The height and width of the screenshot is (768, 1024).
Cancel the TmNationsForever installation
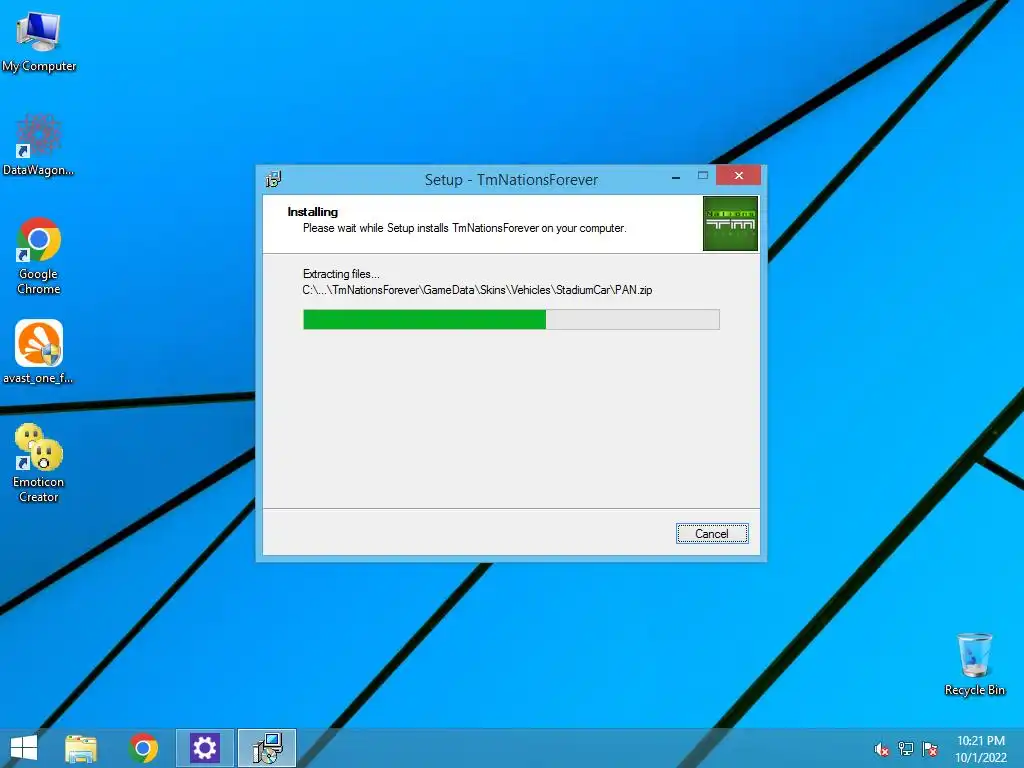pos(712,534)
